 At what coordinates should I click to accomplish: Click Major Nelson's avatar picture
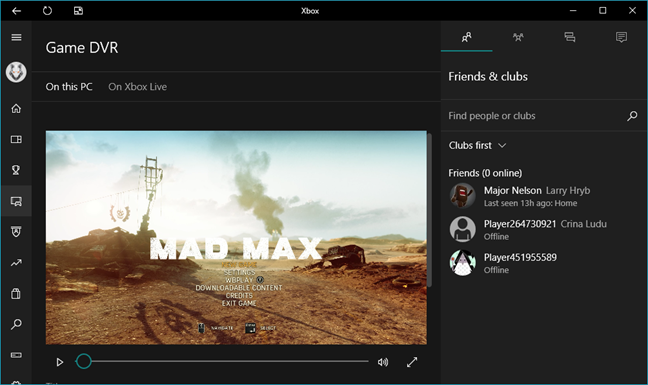pyautogui.click(x=462, y=195)
